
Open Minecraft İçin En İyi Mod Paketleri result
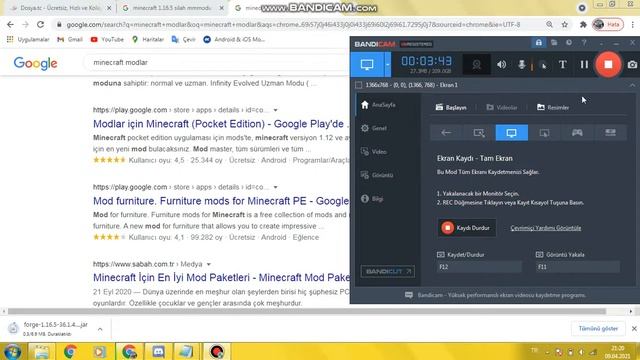tap(220, 278)
